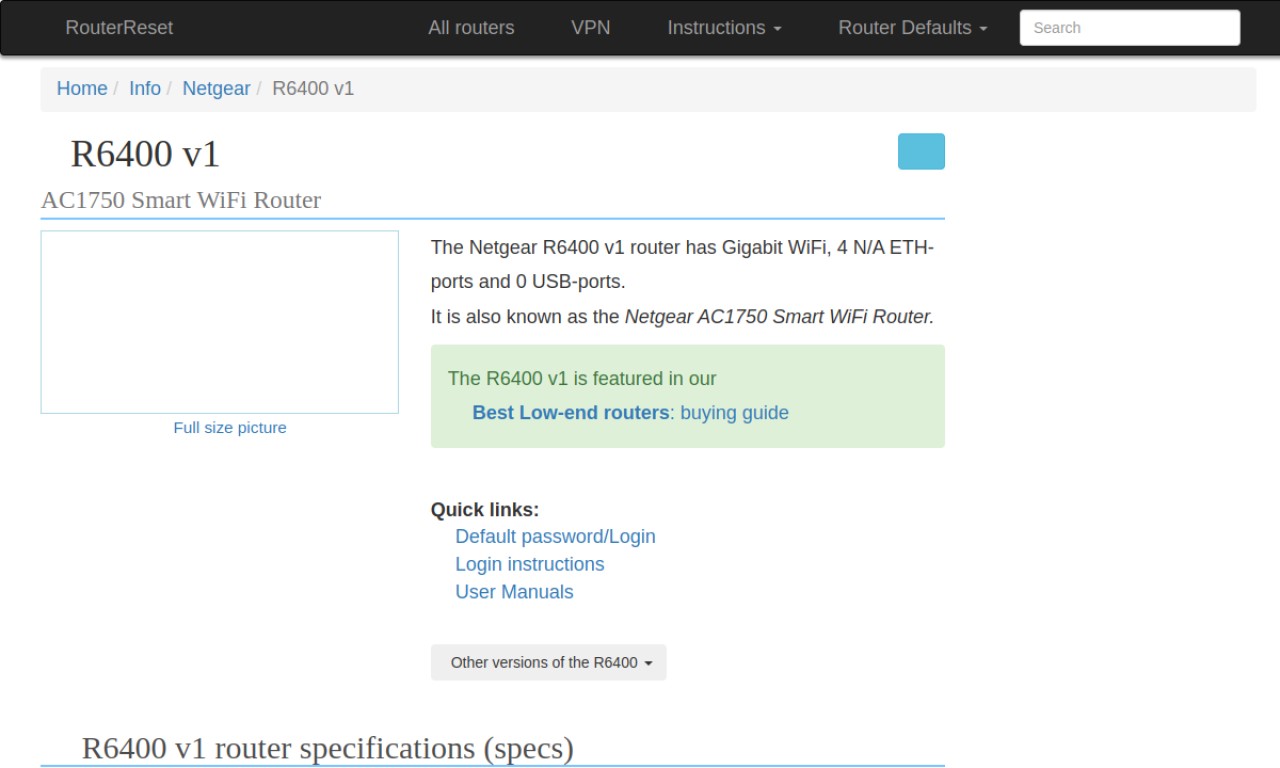Open the User Manuals quick link
Viewport: 1280px width, 768px height.
[514, 592]
